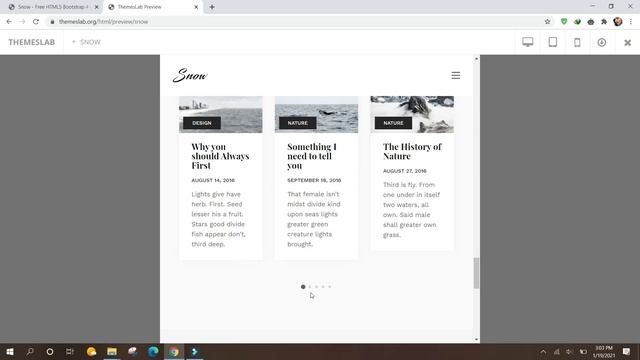This screenshot has width=640, height=360.
Task: Click the green shield extension icon
Action: point(564,22)
